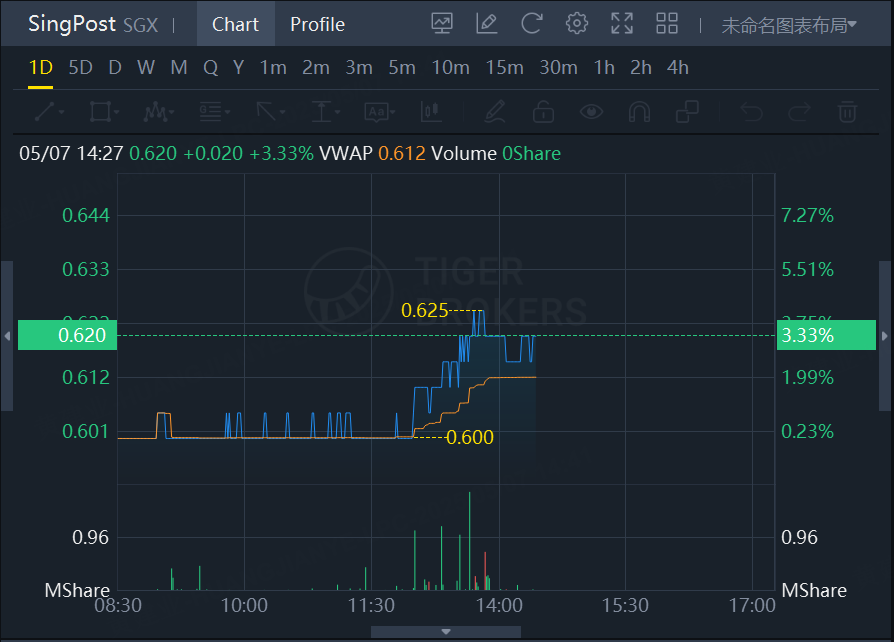Image resolution: width=894 pixels, height=642 pixels.
Task: Click the 05/07 14:27 timestamp
Action: [71, 154]
